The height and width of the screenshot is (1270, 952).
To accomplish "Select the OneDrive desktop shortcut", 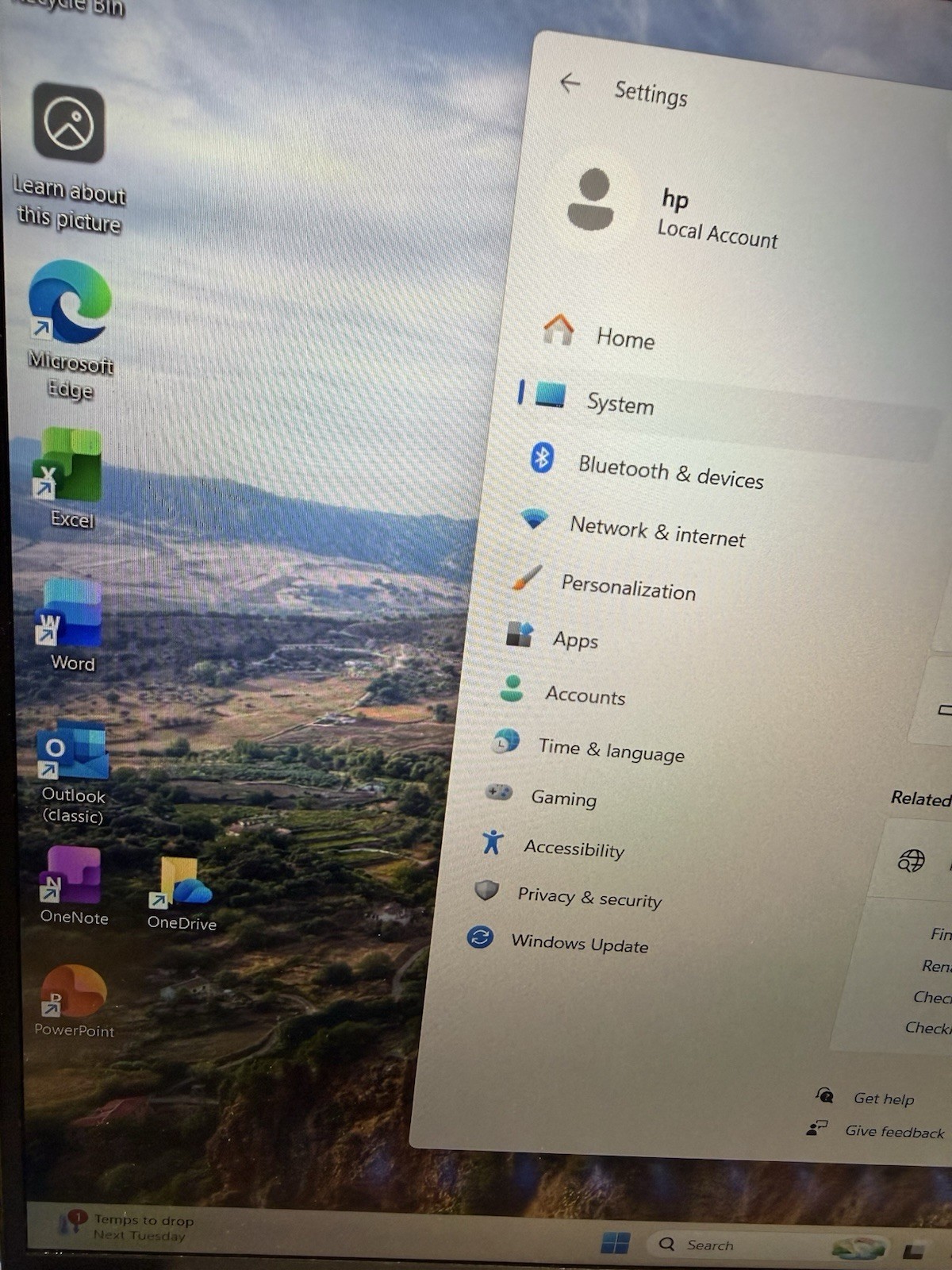I will coord(182,892).
